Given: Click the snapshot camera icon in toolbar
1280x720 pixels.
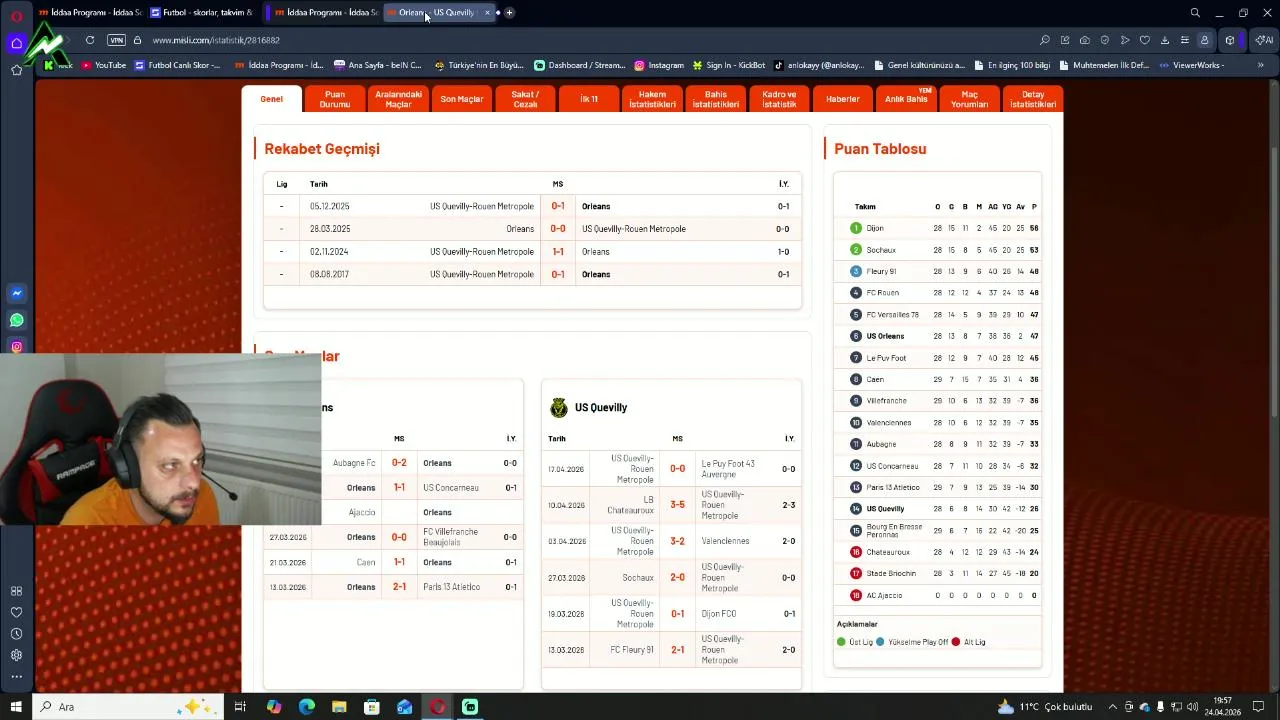Looking at the screenshot, I should point(1085,40).
